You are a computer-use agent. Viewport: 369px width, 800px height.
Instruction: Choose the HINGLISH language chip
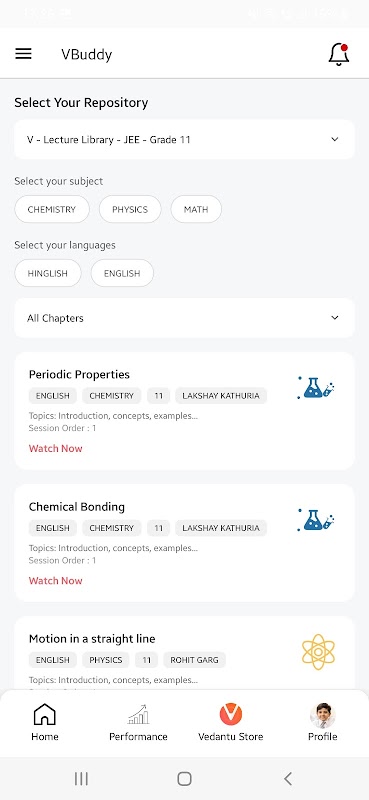pyautogui.click(x=47, y=273)
